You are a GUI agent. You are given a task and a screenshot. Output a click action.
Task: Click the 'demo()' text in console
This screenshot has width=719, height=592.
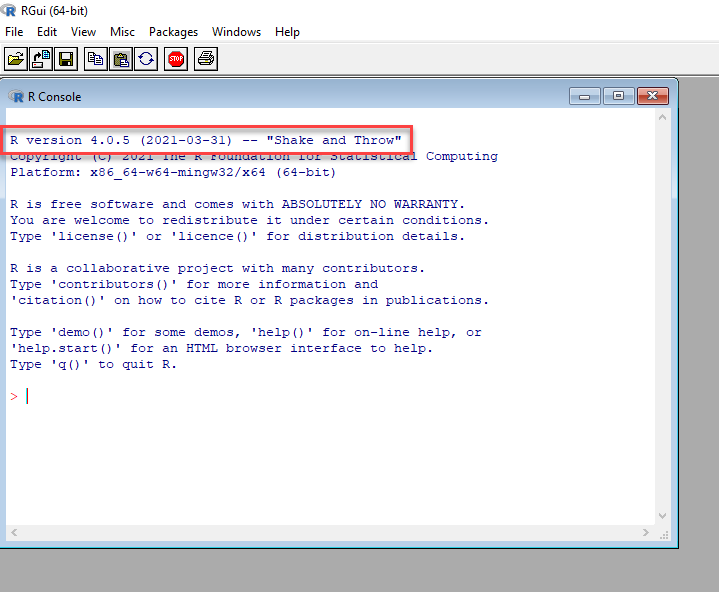coord(82,333)
